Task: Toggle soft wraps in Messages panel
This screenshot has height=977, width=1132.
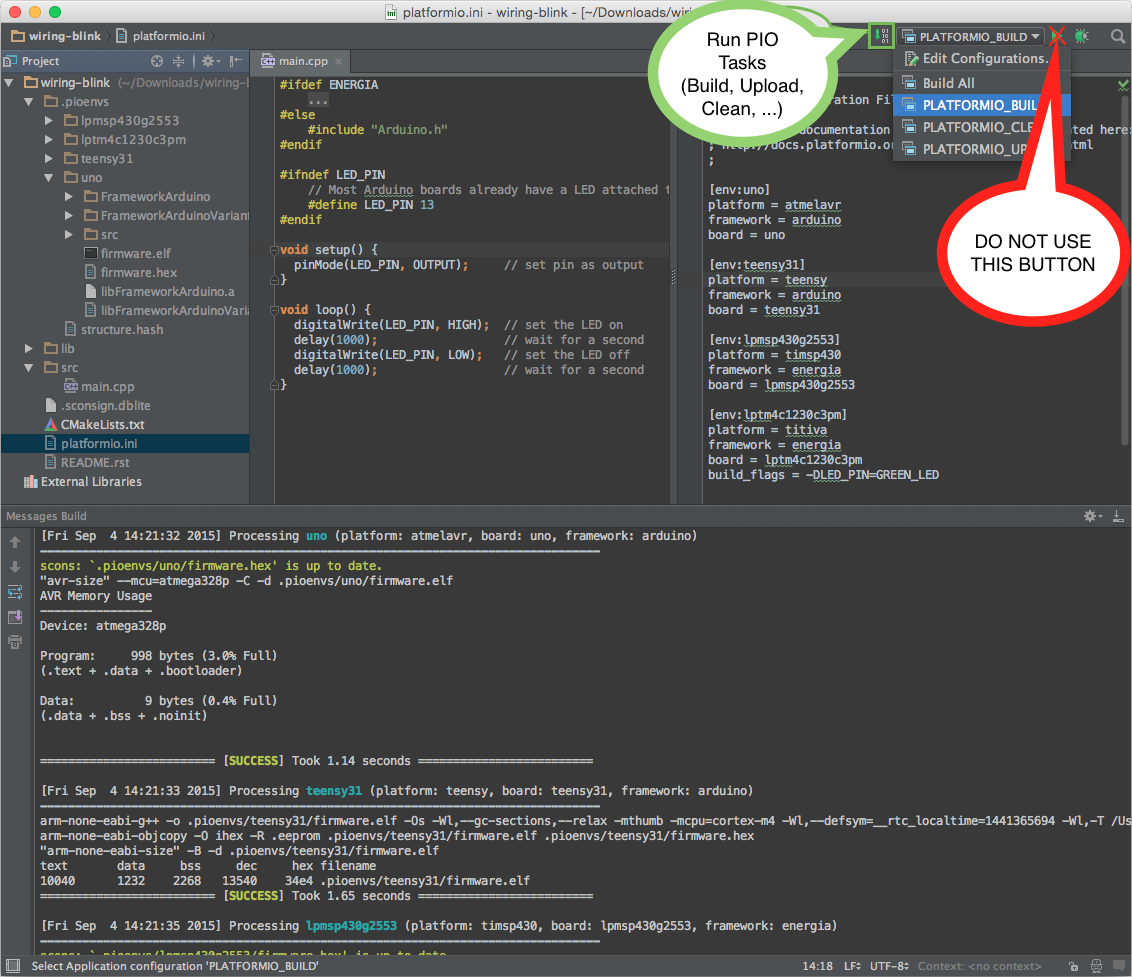Action: click(x=15, y=592)
